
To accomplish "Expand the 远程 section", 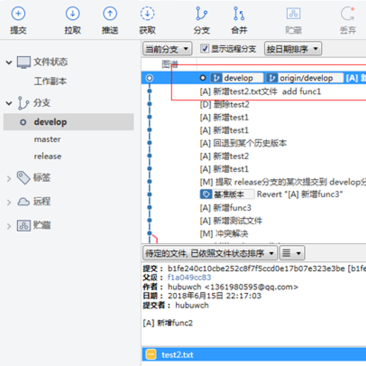I will pyautogui.click(x=9, y=202).
